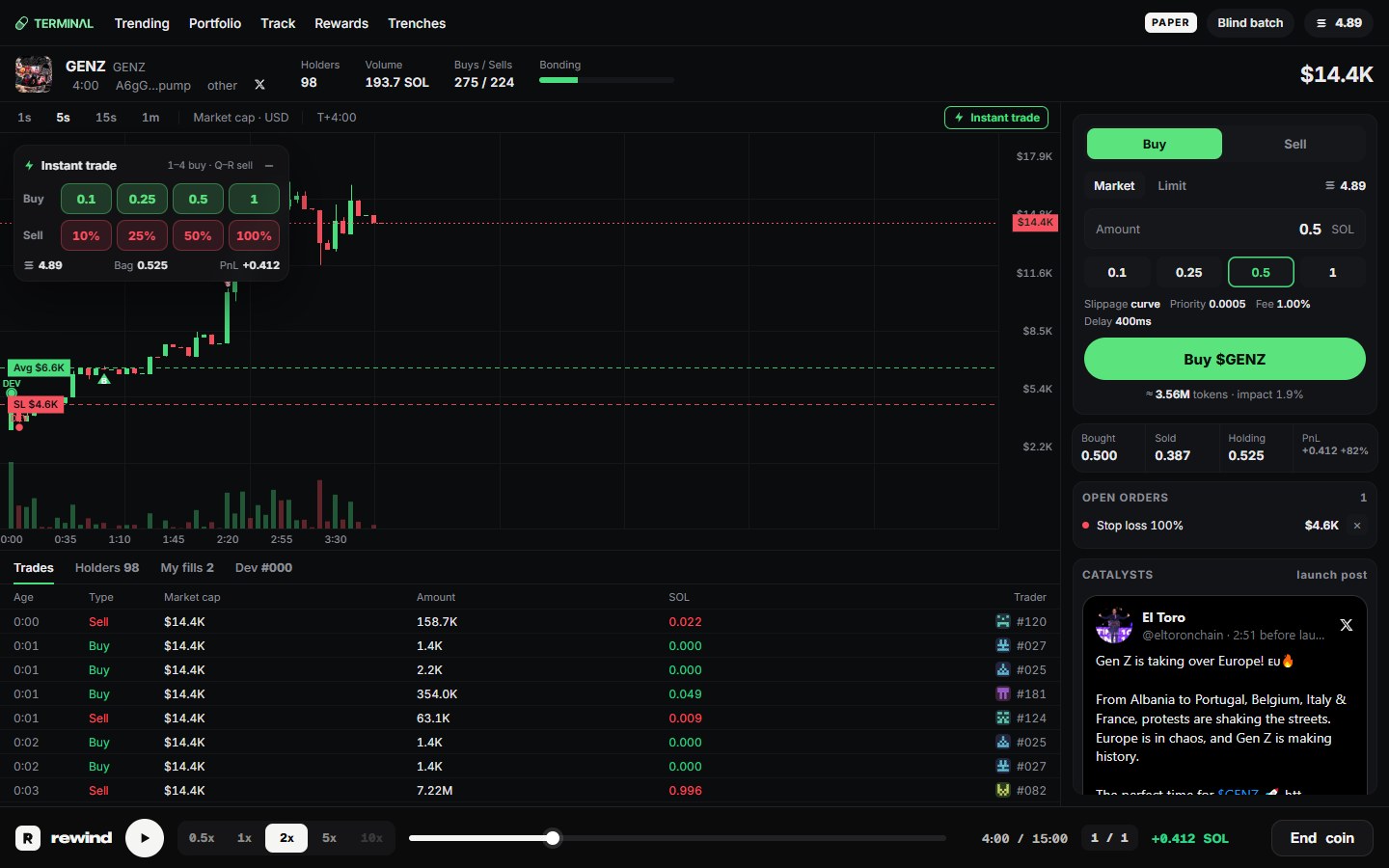This screenshot has width=1389, height=868.
Task: Select the 1m chart interval
Action: click(150, 118)
